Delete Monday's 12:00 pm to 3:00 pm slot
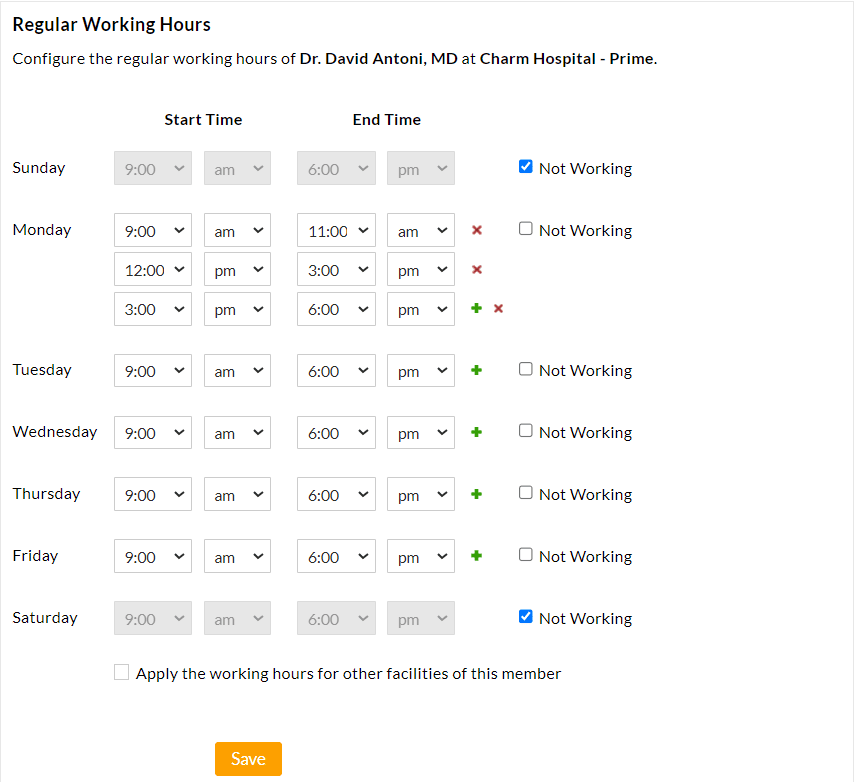Image resolution: width=854 pixels, height=782 pixels. [x=477, y=269]
